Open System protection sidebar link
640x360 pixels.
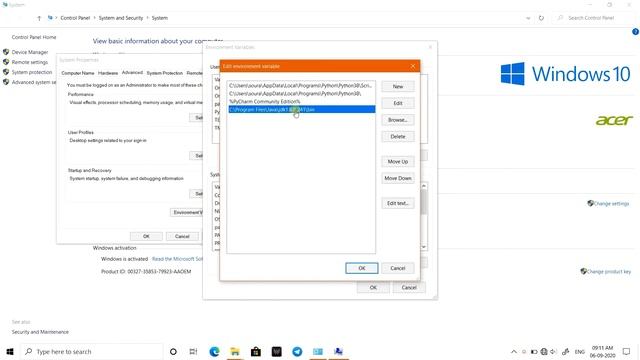tap(32, 72)
